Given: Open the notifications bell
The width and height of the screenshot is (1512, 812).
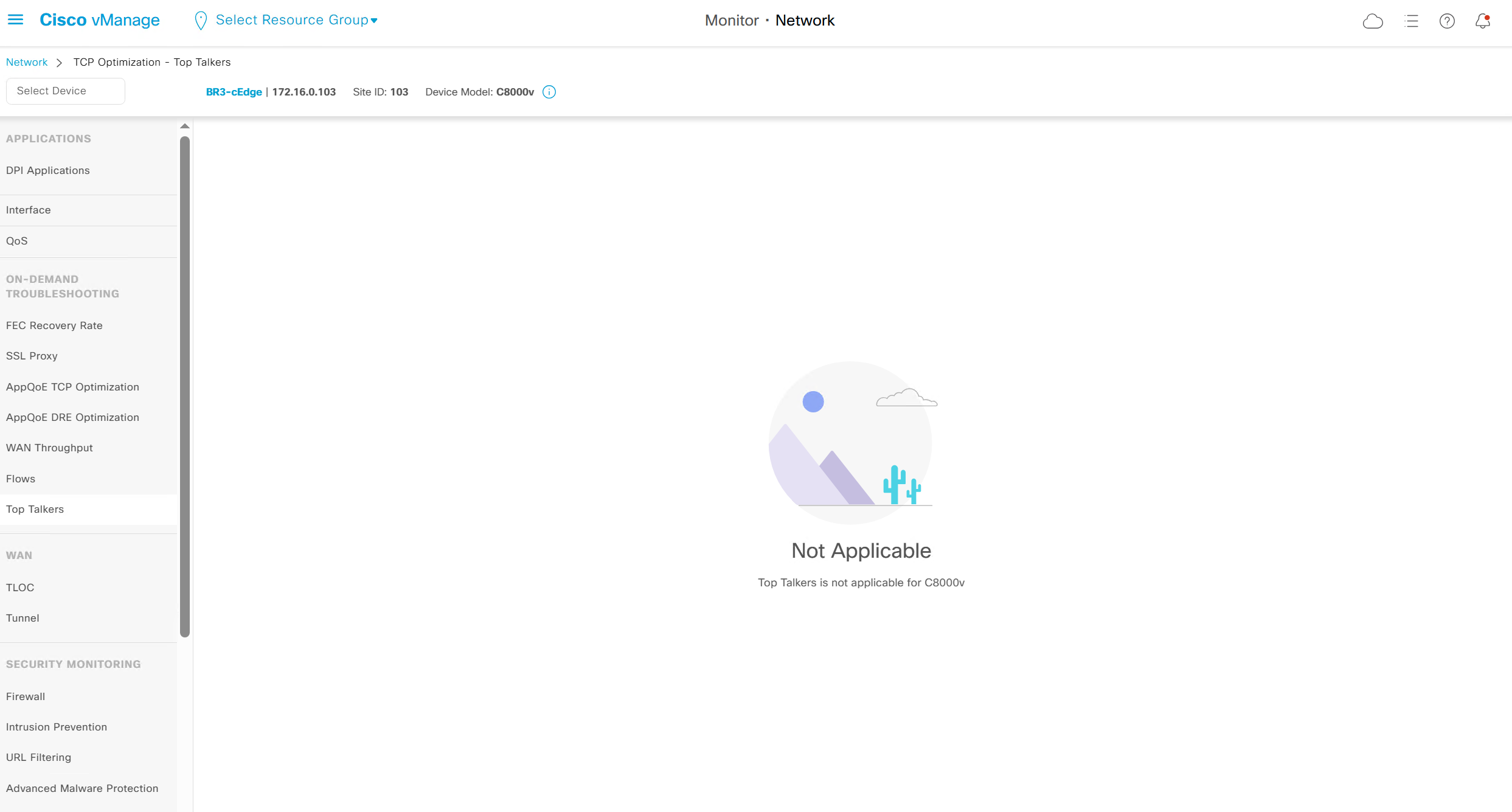Looking at the screenshot, I should click(1483, 21).
